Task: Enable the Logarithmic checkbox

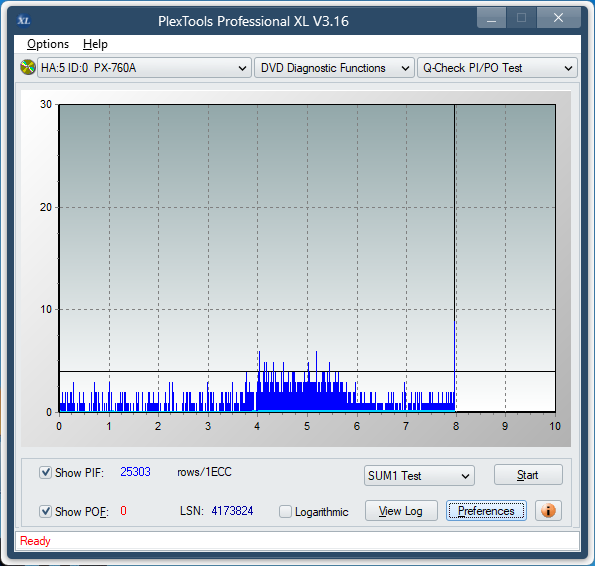Action: point(285,511)
